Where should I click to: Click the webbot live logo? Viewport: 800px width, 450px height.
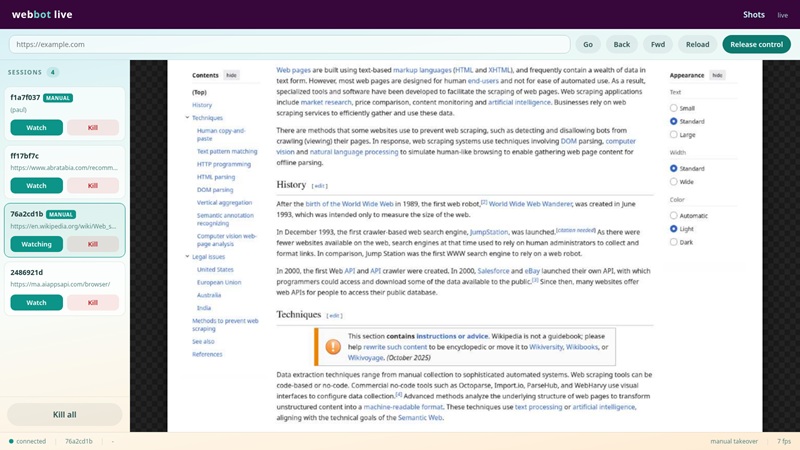pyautogui.click(x=42, y=14)
